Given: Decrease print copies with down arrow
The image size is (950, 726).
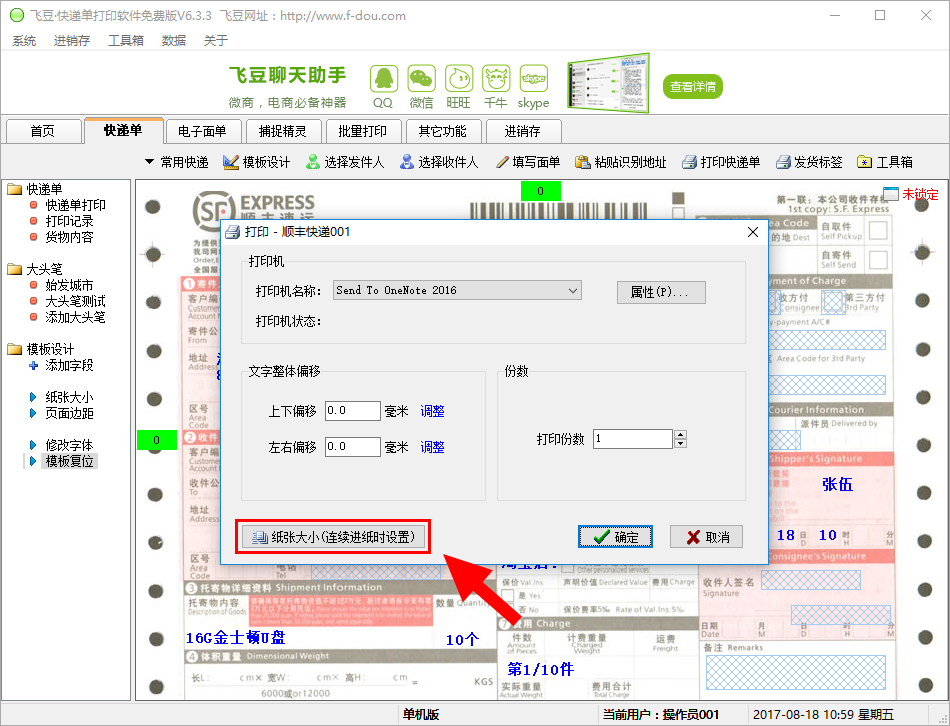Looking at the screenshot, I should pyautogui.click(x=680, y=444).
